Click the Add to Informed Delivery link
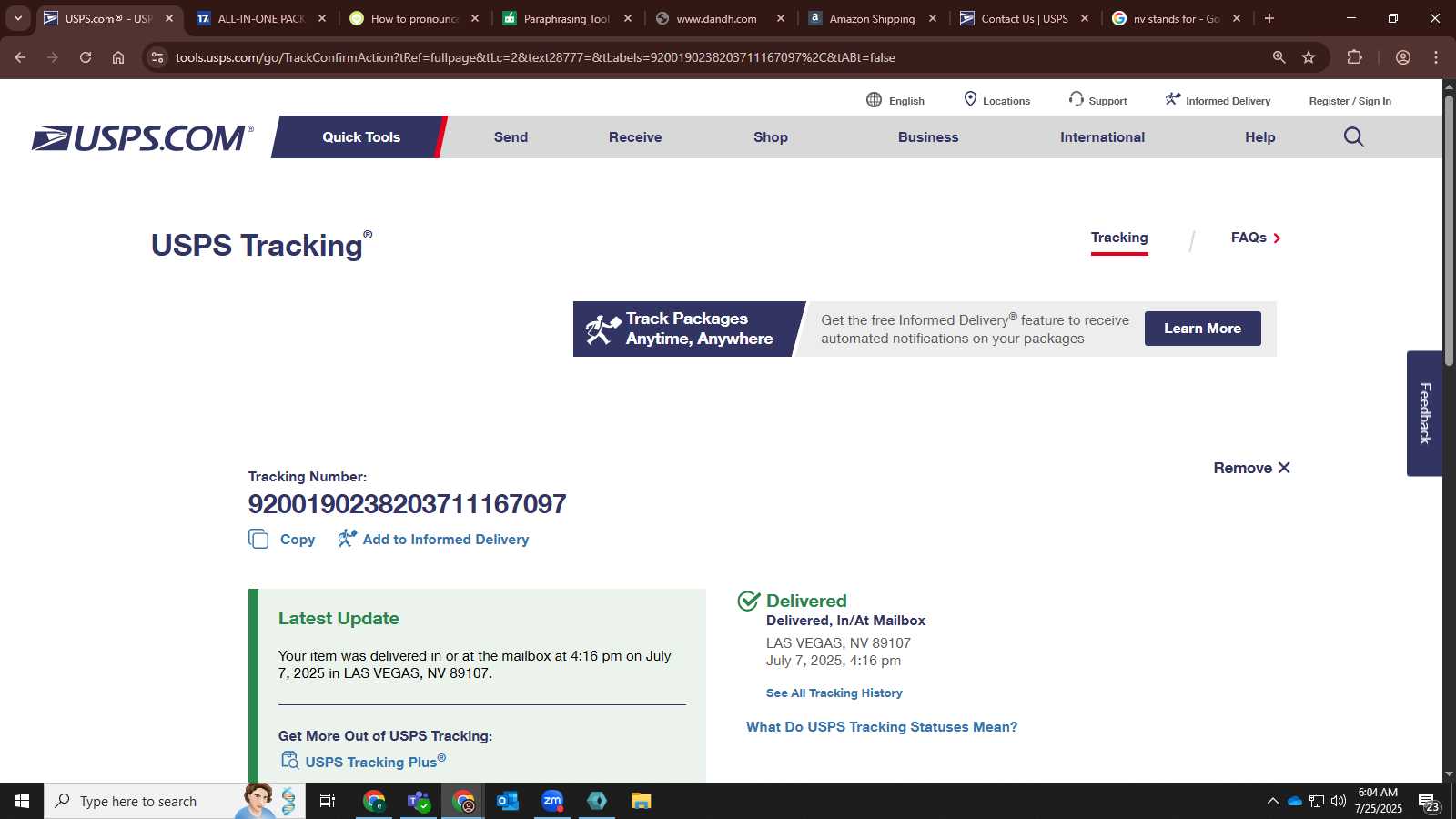Screen dimensions: 1456x819 pos(445,539)
